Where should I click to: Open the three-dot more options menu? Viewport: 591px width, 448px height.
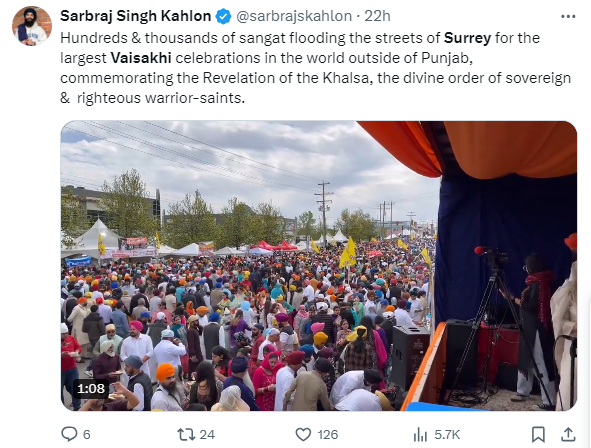point(568,17)
